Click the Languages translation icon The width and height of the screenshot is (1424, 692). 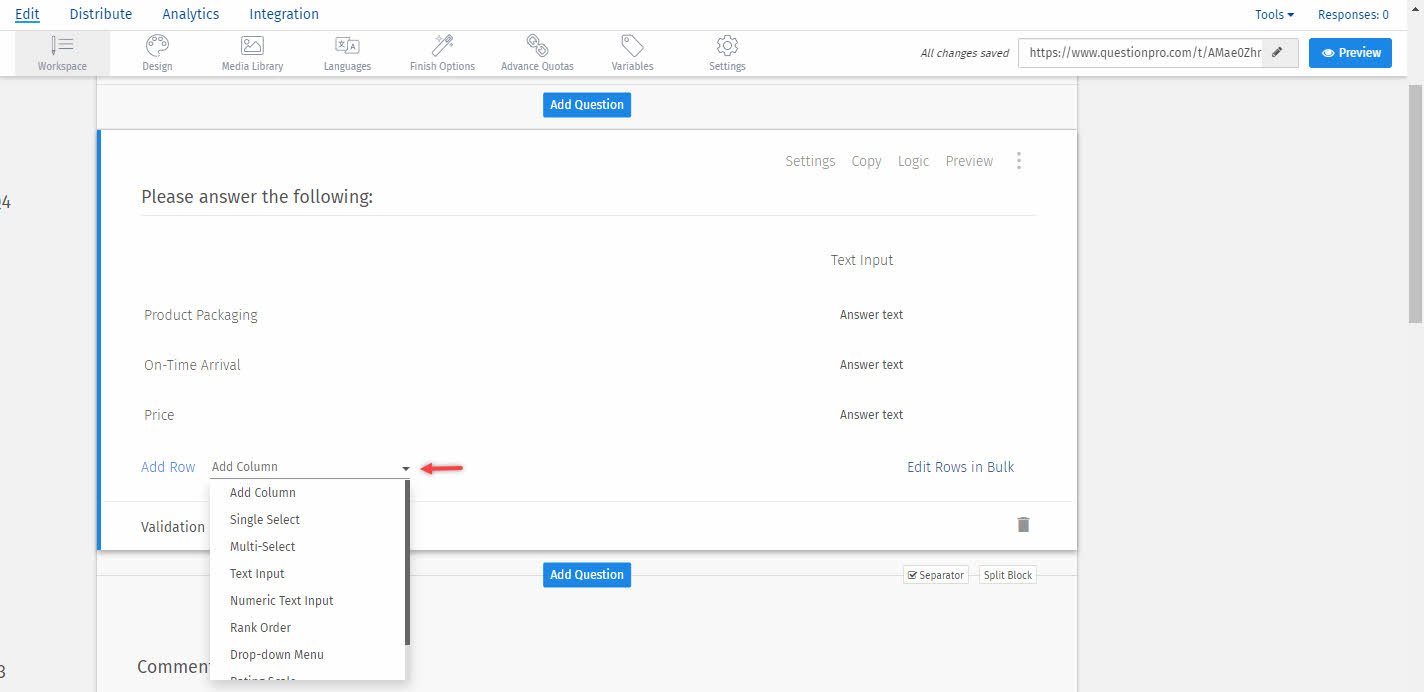coord(347,46)
